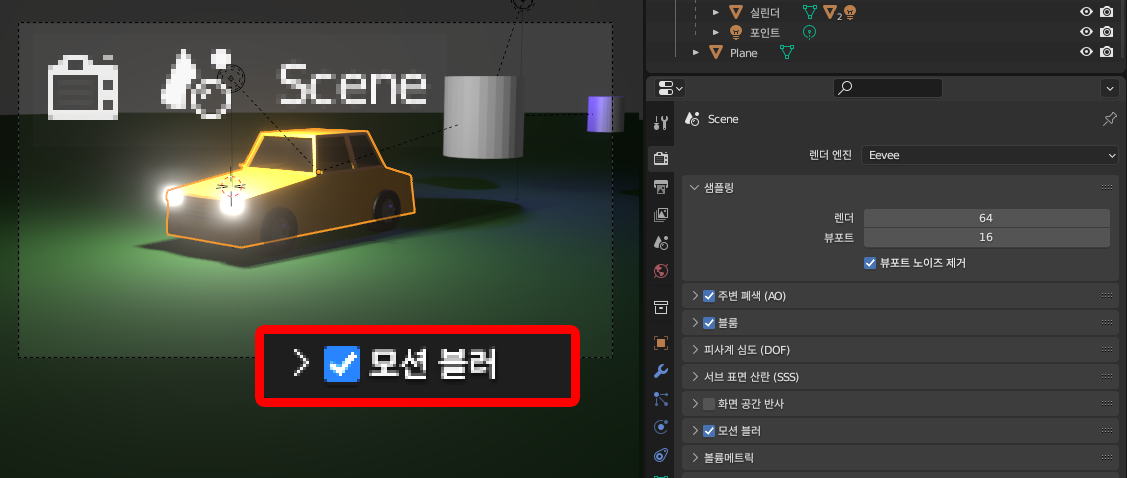Screen dimensions: 1127x478
Task: Disable 포인트 in renders with camera icon
Action: pyautogui.click(x=1107, y=32)
